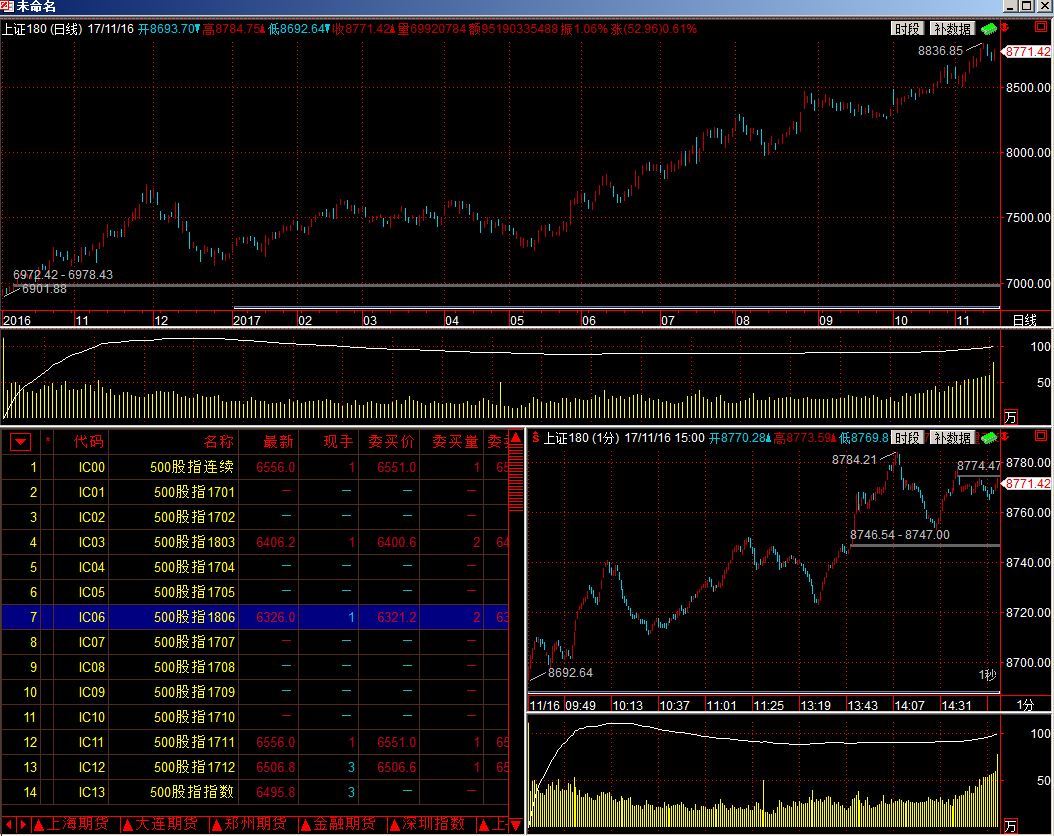Select the IC06 500股指1806 row

[200, 617]
